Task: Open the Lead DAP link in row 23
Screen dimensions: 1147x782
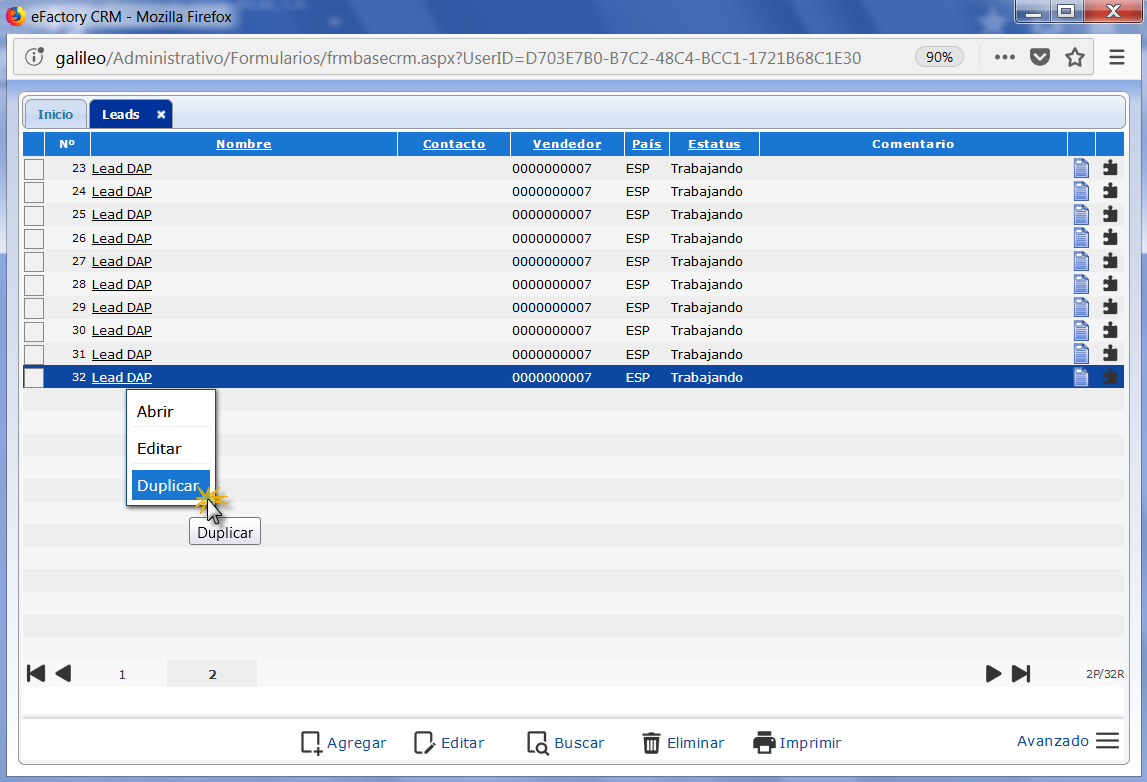Action: (x=121, y=168)
